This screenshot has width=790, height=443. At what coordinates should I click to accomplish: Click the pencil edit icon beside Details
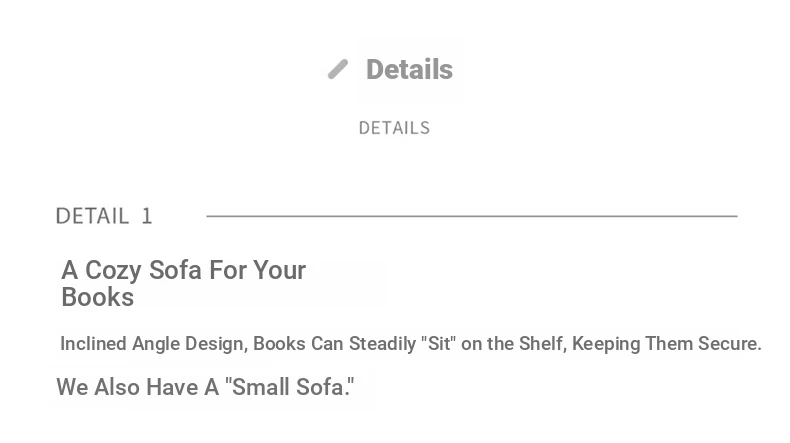tap(338, 69)
